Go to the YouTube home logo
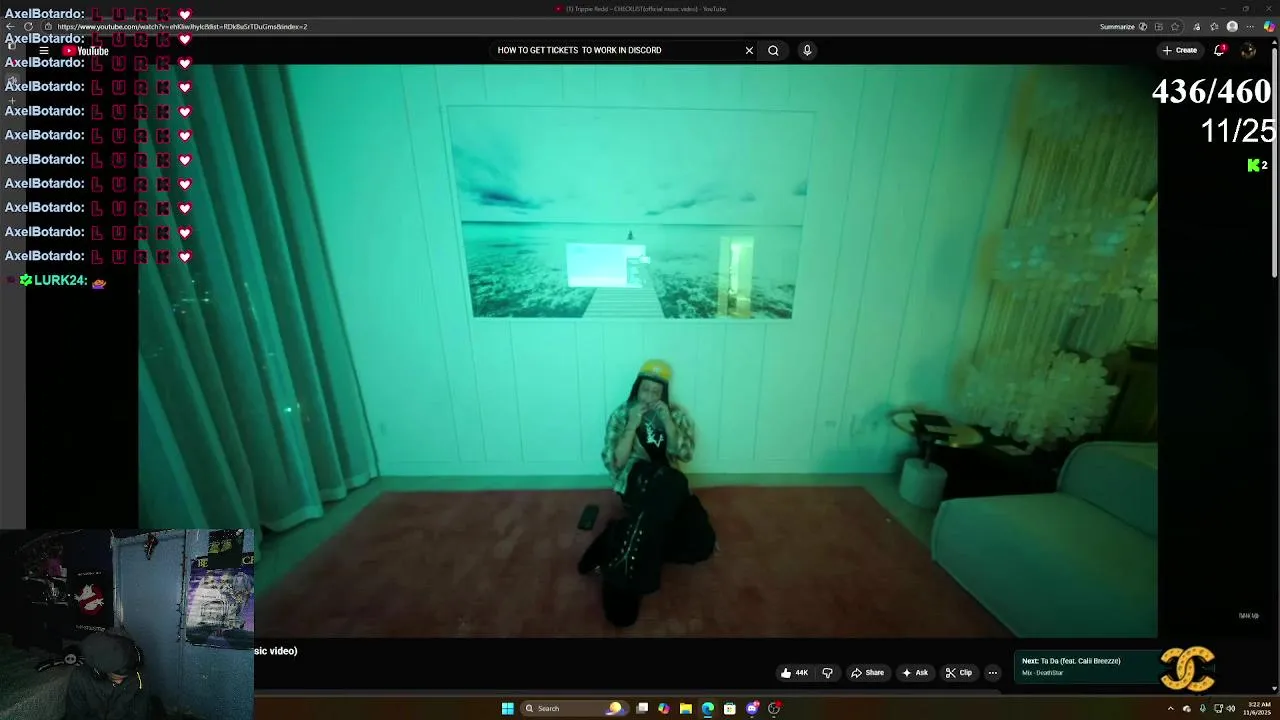The image size is (1280, 720). 86,51
